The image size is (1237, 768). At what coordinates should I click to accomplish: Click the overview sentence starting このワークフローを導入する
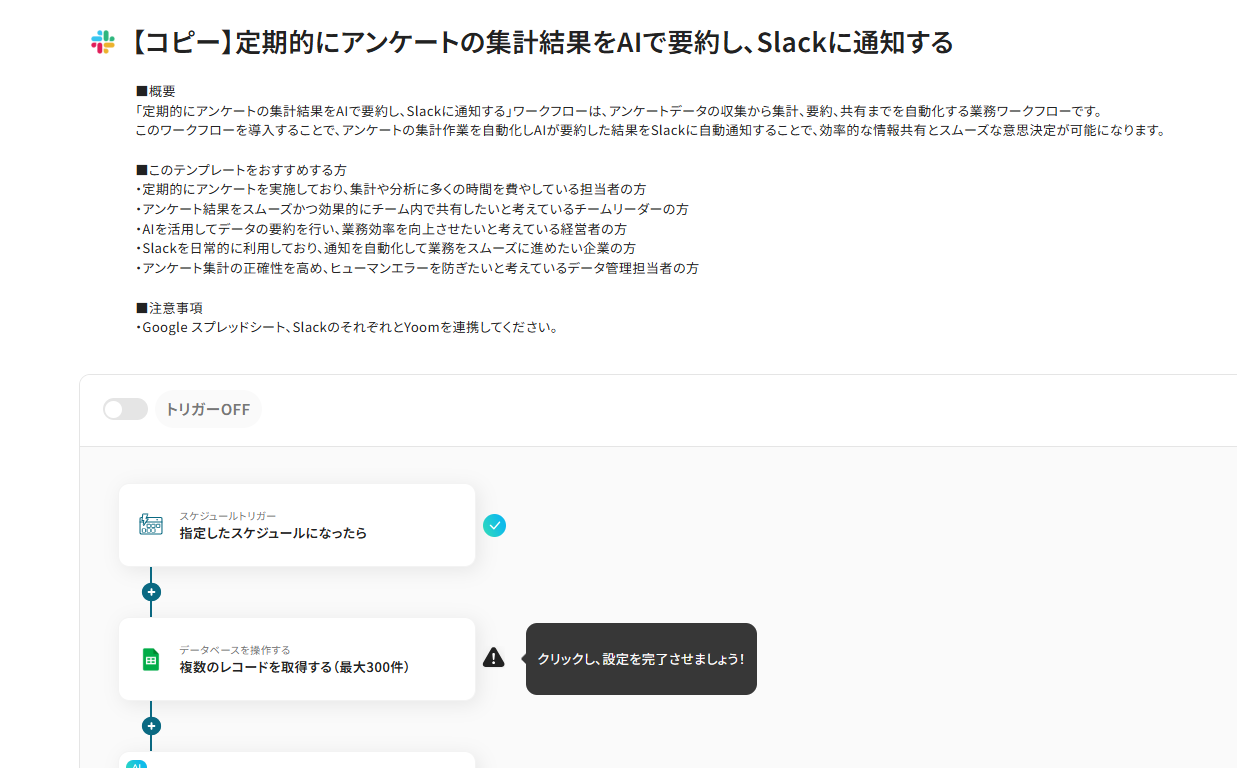(650, 130)
